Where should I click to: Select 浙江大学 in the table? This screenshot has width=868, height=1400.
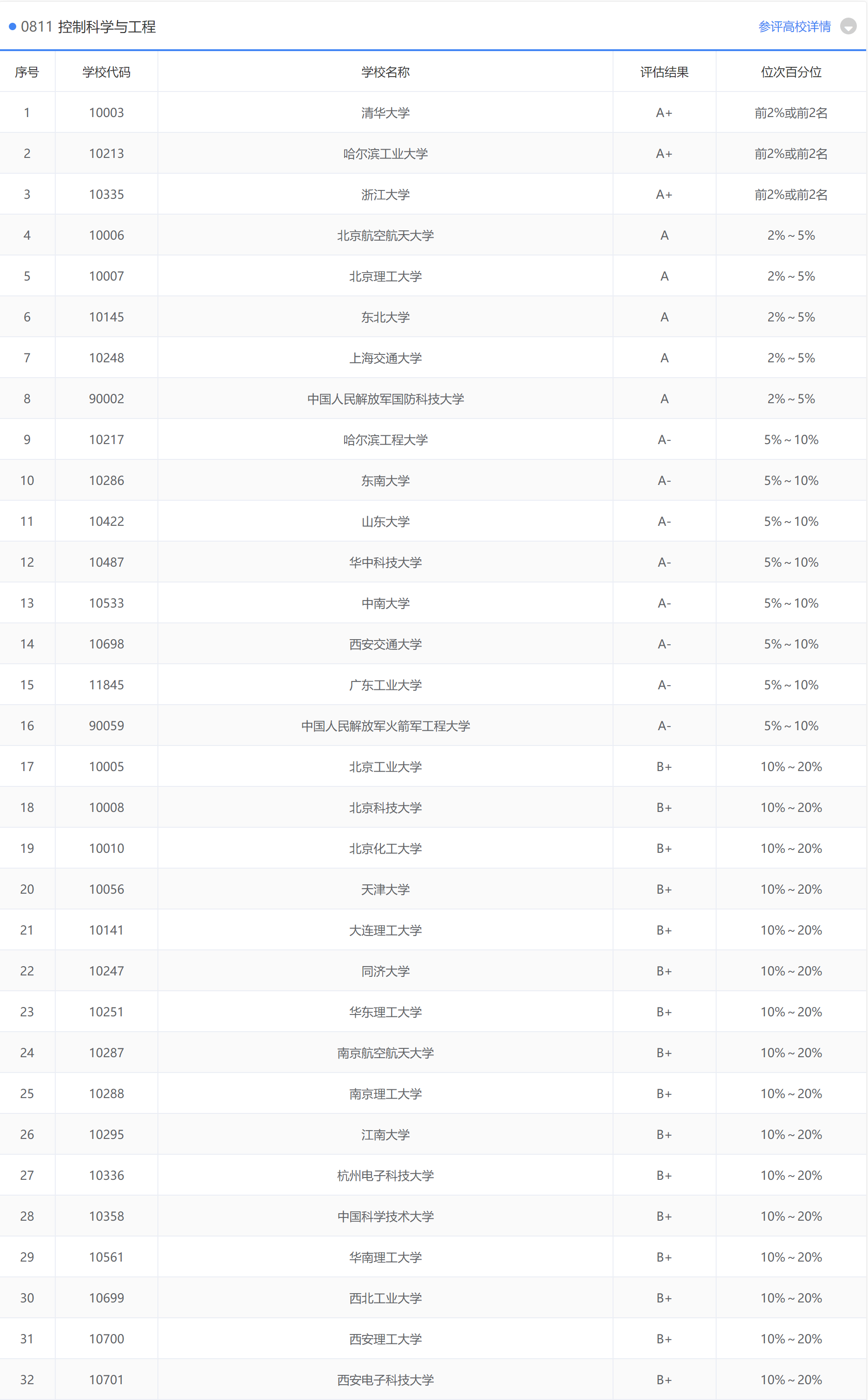(x=385, y=195)
